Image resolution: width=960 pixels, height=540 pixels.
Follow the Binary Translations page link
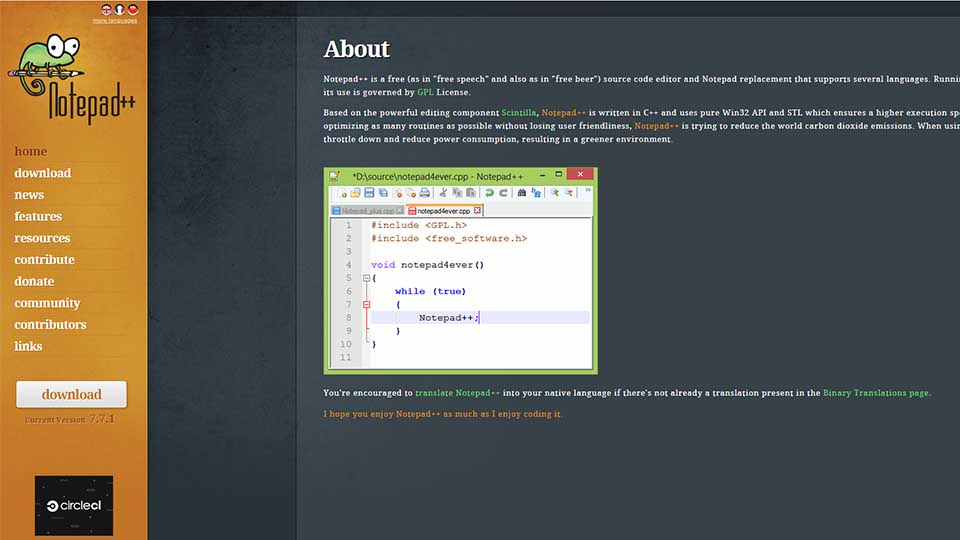[876, 393]
